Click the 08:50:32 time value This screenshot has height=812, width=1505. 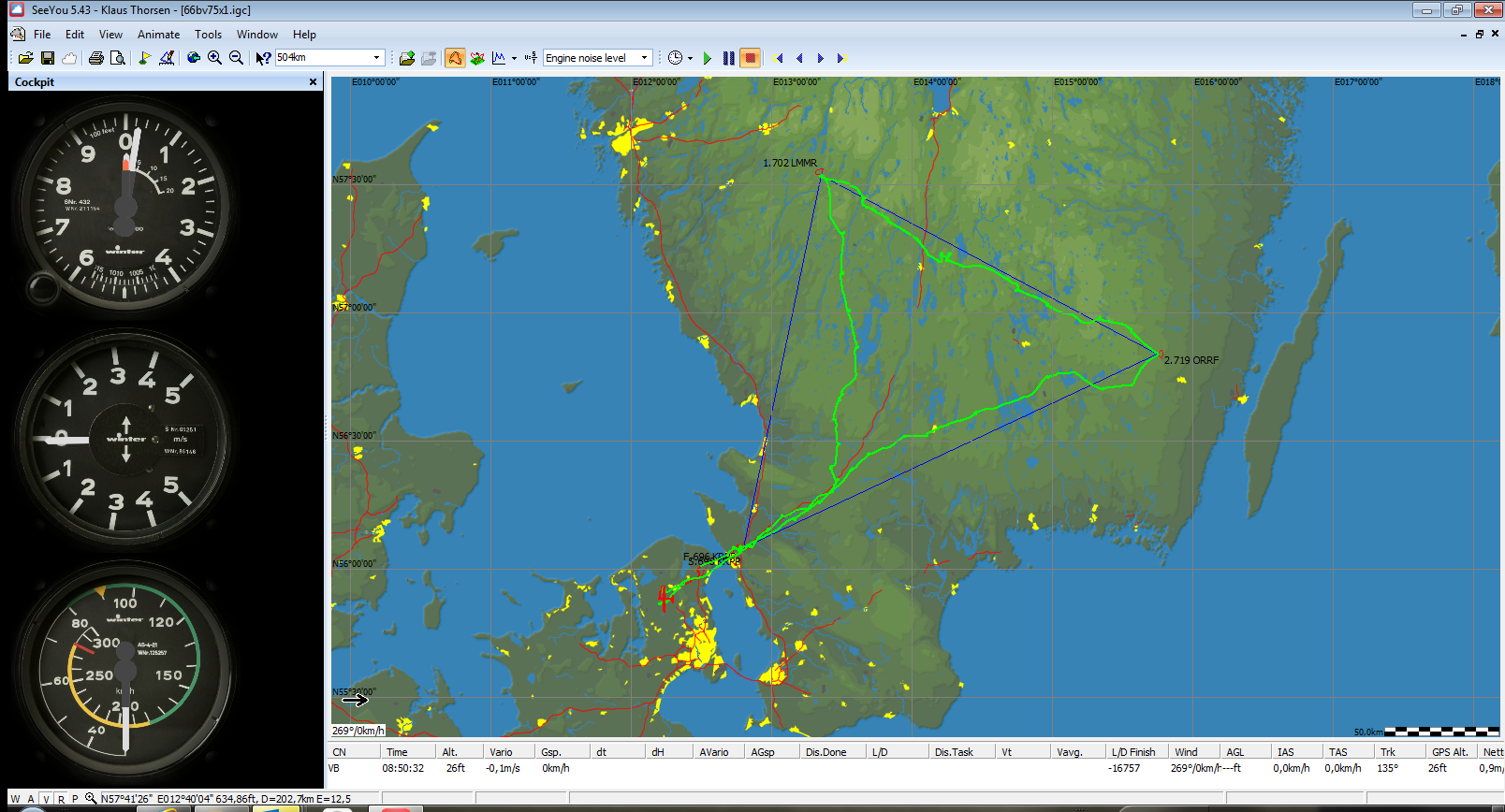point(403,768)
